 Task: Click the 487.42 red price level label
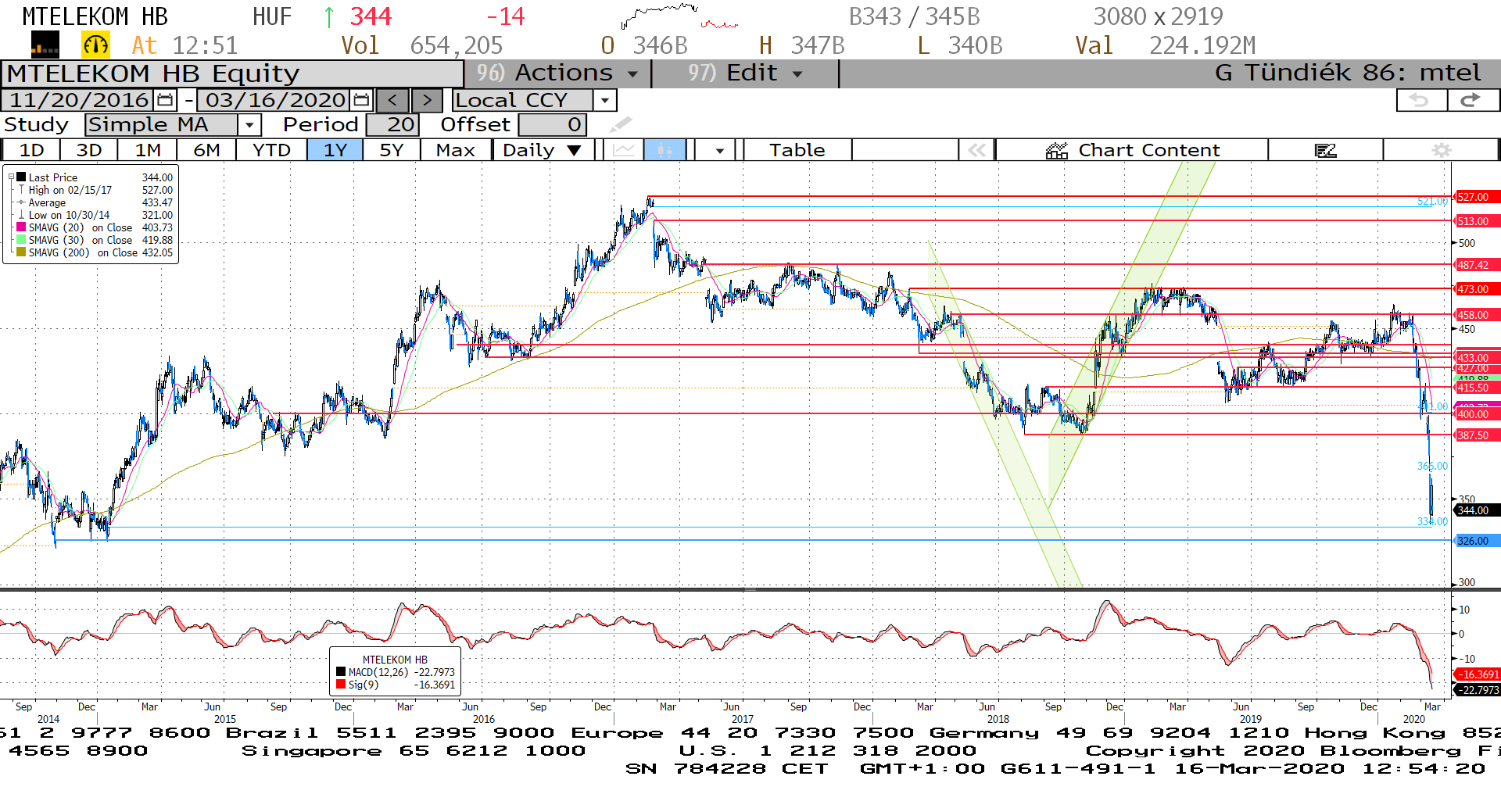pos(1476,265)
